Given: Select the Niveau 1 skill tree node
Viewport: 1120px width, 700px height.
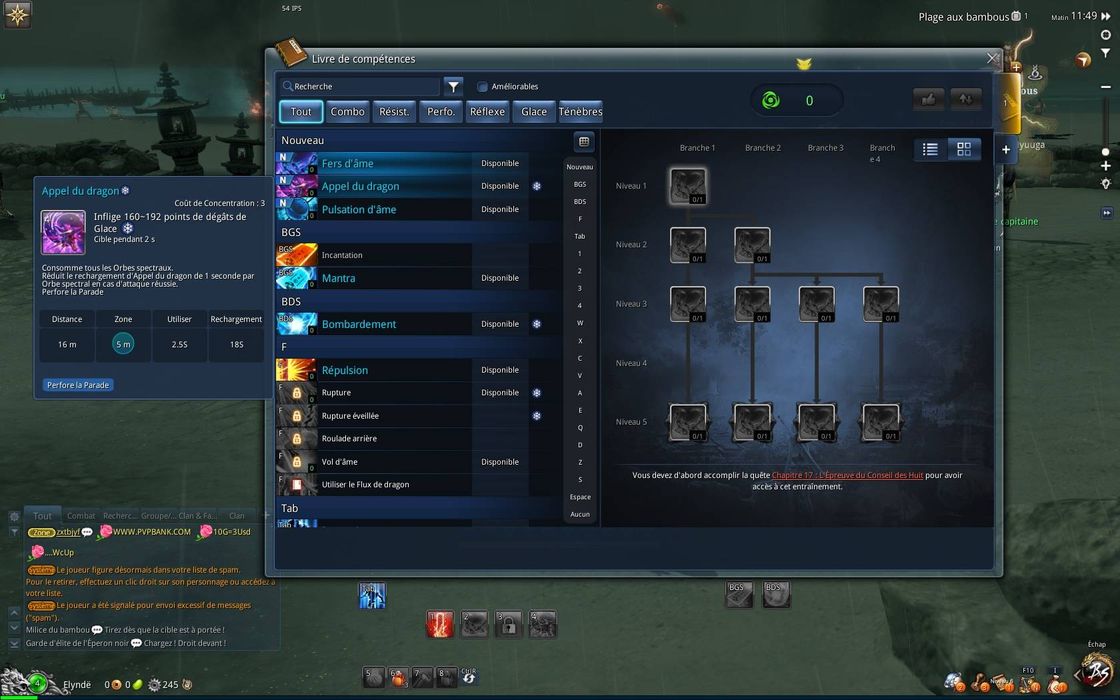Looking at the screenshot, I should (688, 186).
